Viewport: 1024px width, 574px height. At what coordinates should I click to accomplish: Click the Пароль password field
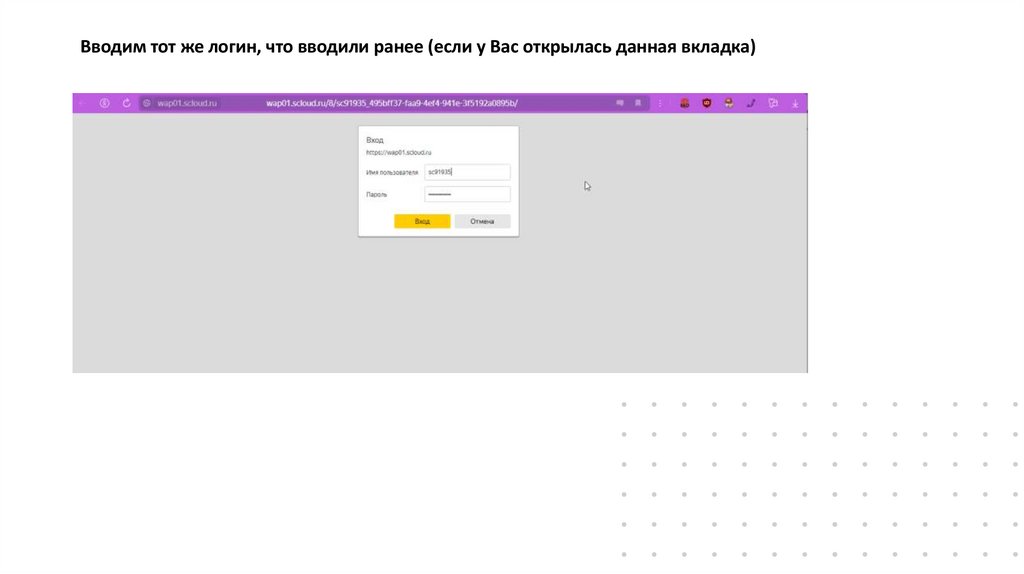click(x=467, y=194)
